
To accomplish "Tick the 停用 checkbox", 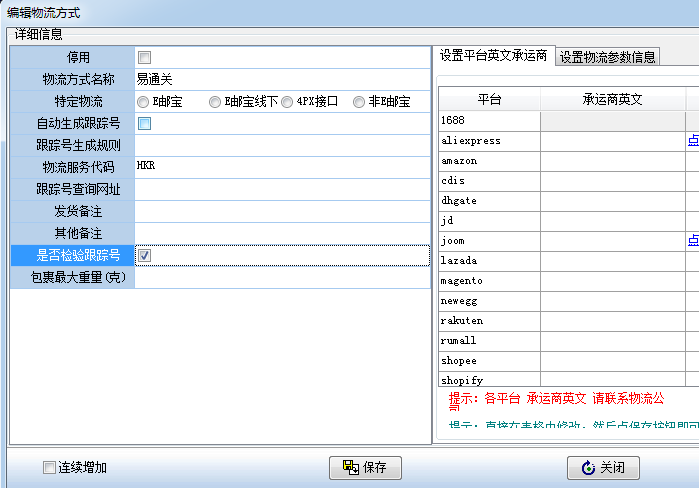I will (x=144, y=57).
